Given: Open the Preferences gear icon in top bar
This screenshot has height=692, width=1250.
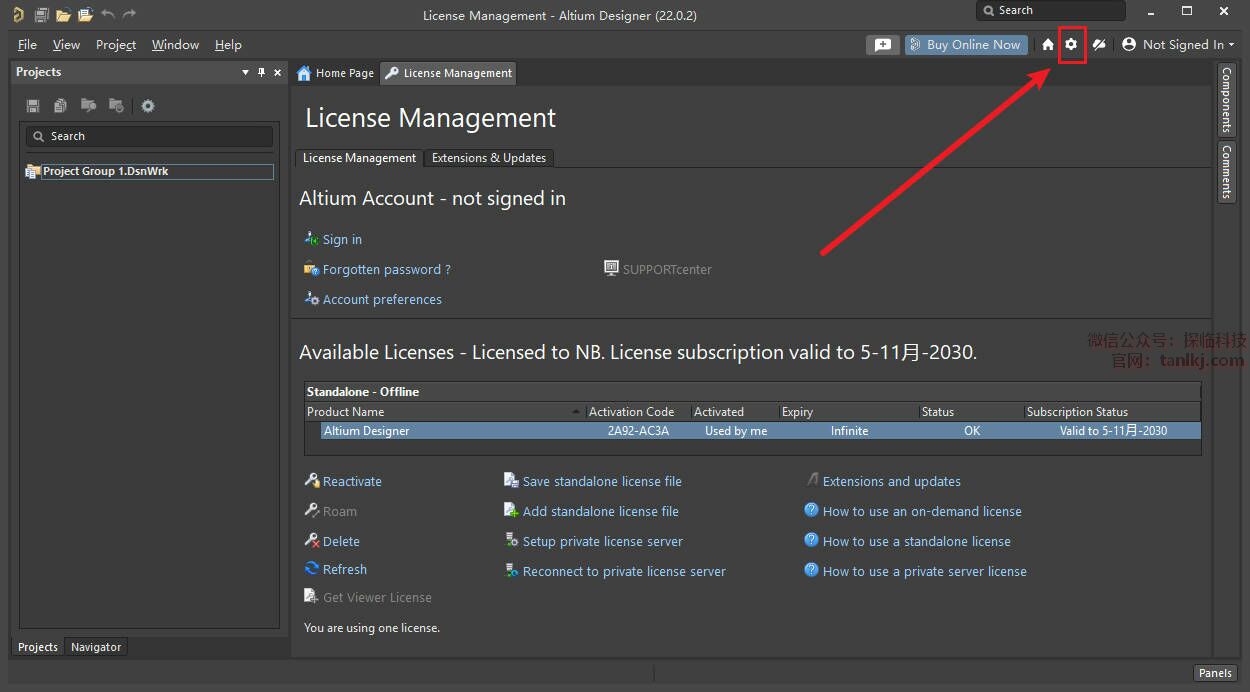Looking at the screenshot, I should click(1071, 44).
